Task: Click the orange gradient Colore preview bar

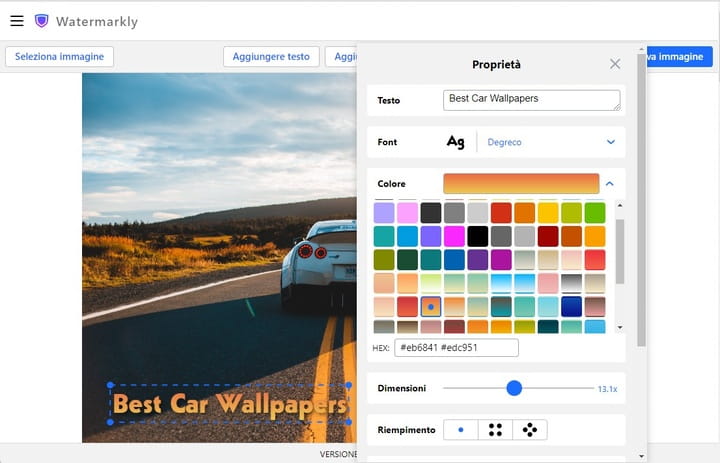Action: tap(521, 183)
